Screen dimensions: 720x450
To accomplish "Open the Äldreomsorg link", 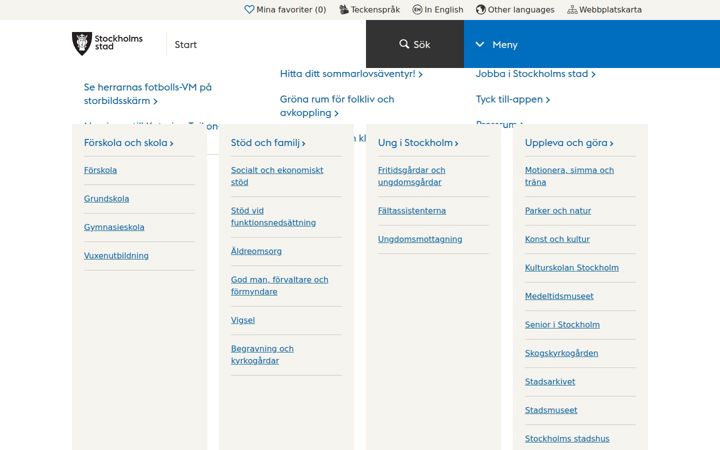I will click(256, 251).
